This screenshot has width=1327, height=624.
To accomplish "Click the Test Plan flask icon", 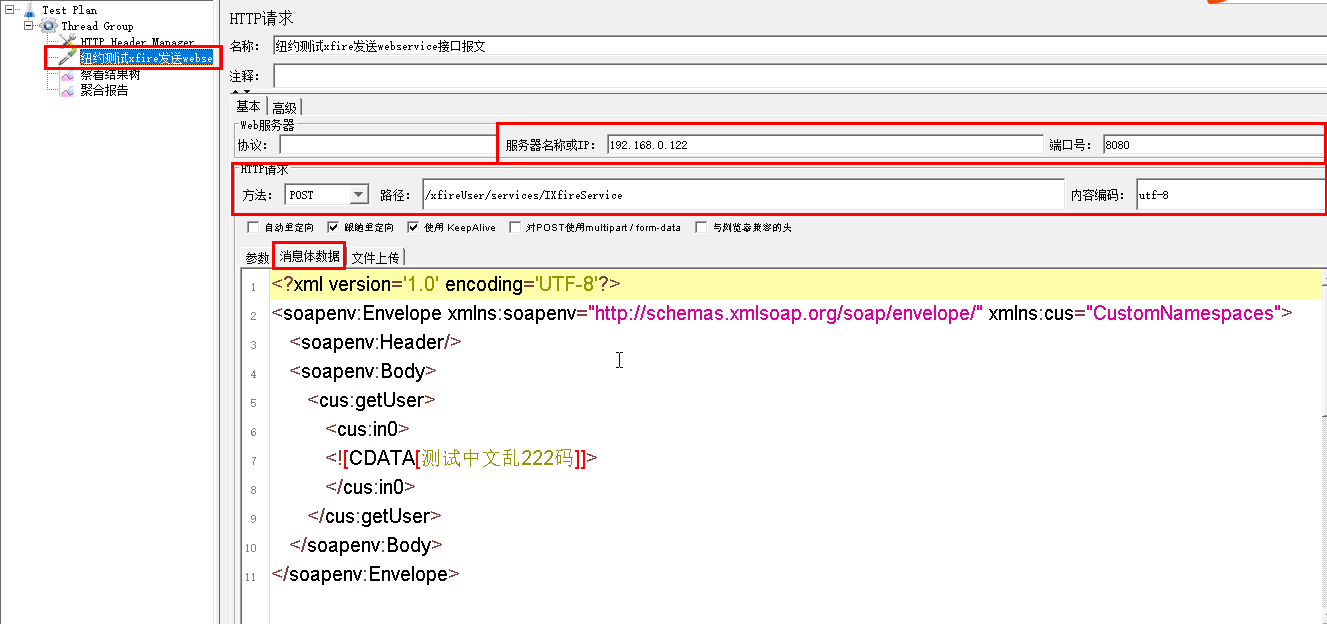I will coord(29,10).
